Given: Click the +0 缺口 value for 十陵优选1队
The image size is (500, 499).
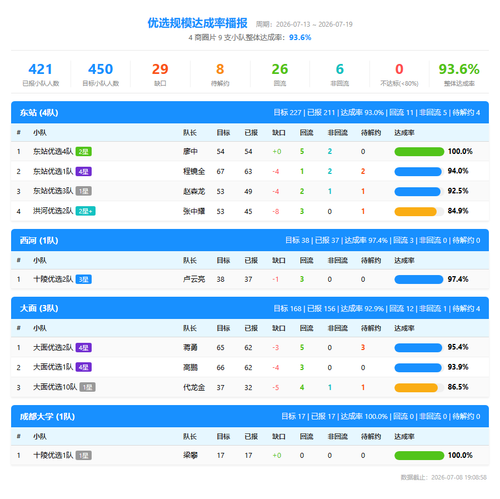Looking at the screenshot, I should tap(277, 455).
